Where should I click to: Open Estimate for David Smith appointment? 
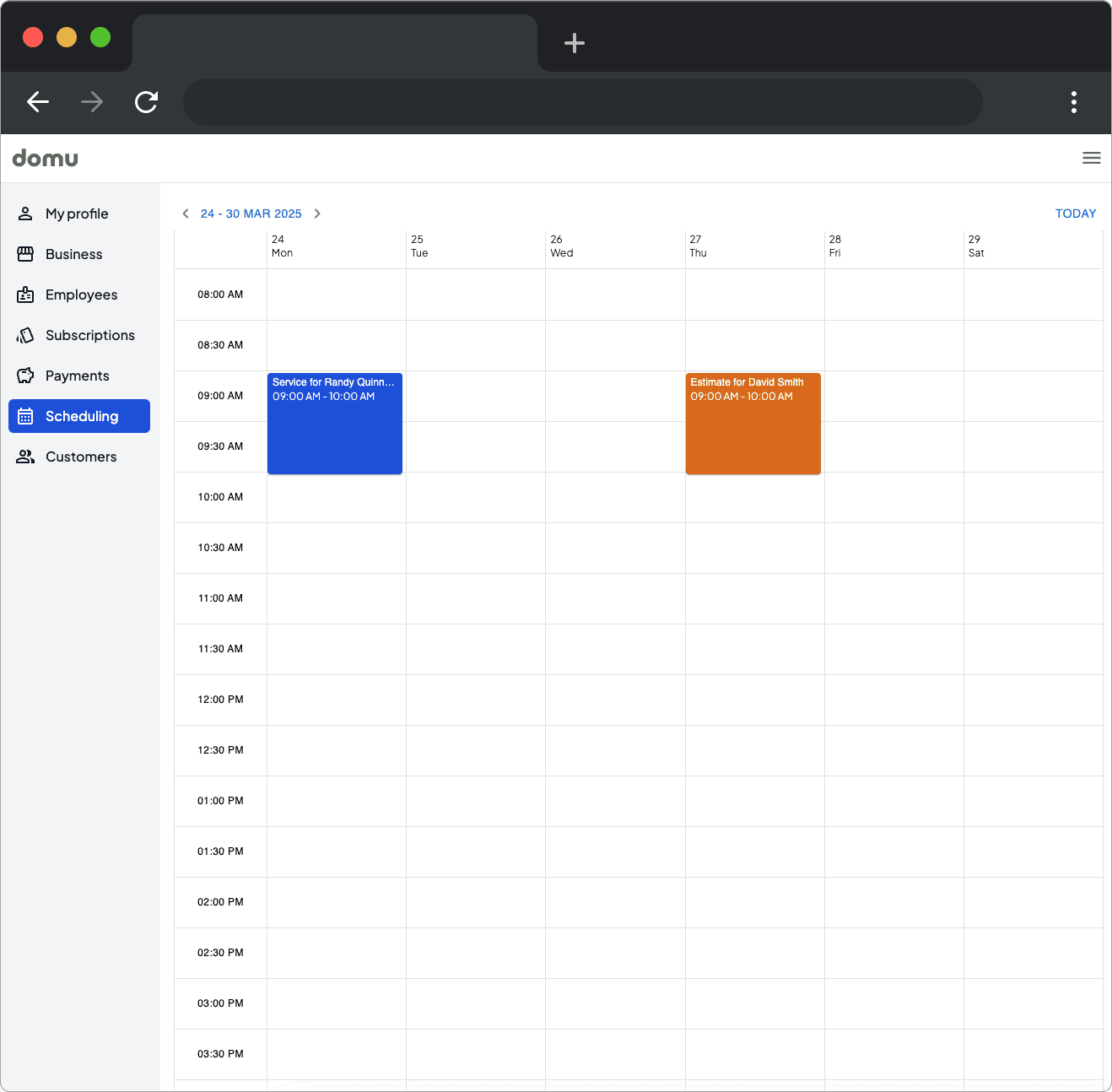[753, 424]
